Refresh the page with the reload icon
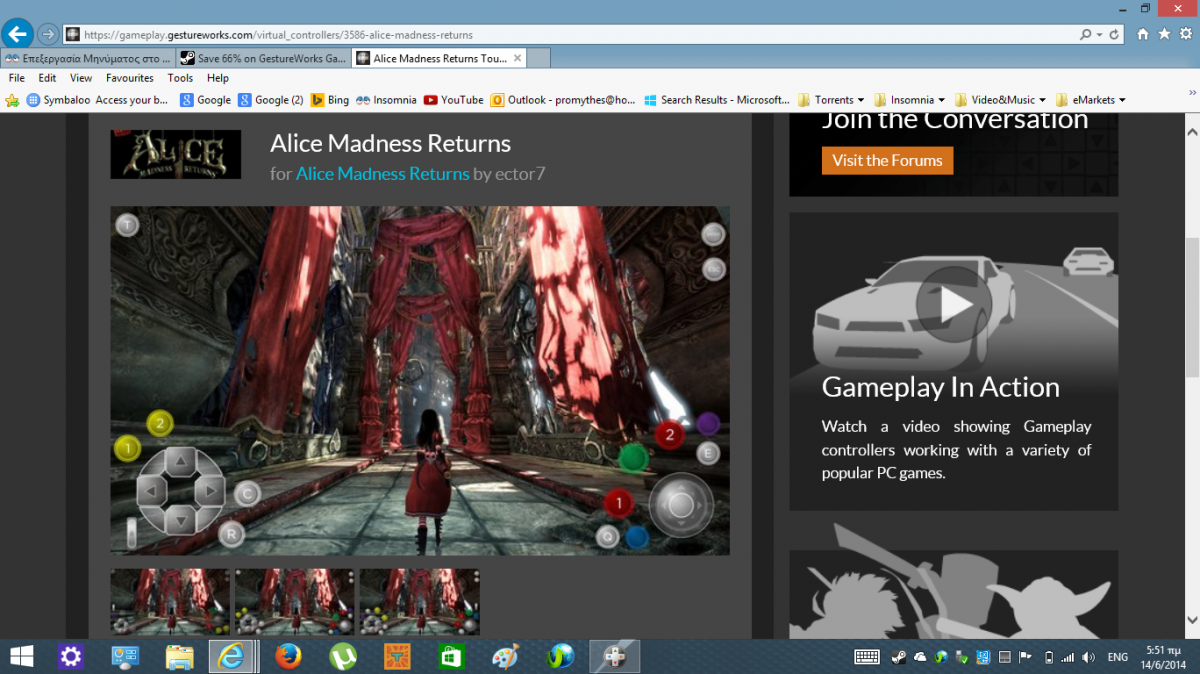 [x=1114, y=34]
